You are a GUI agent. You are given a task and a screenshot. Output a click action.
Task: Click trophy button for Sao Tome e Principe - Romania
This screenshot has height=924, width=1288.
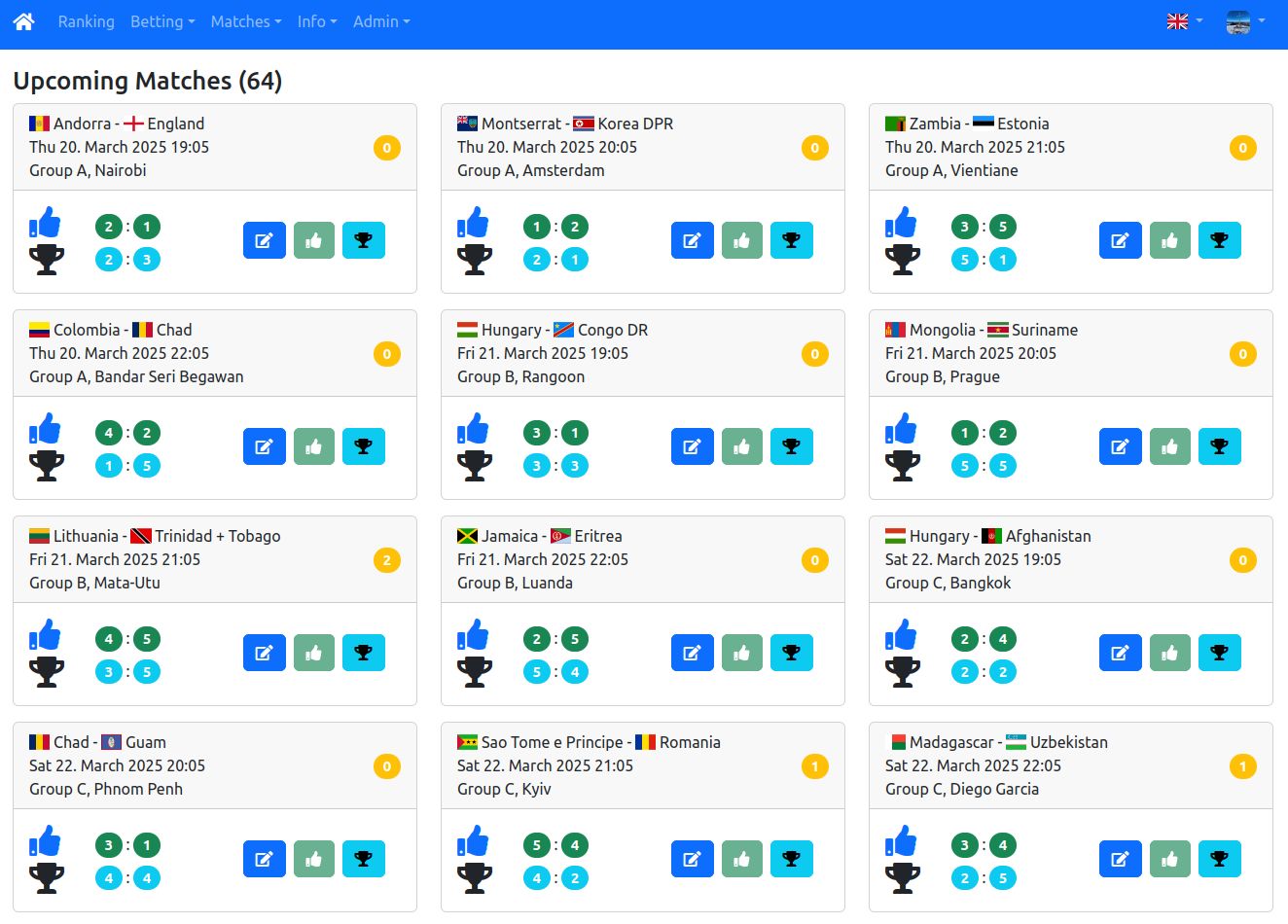[792, 859]
